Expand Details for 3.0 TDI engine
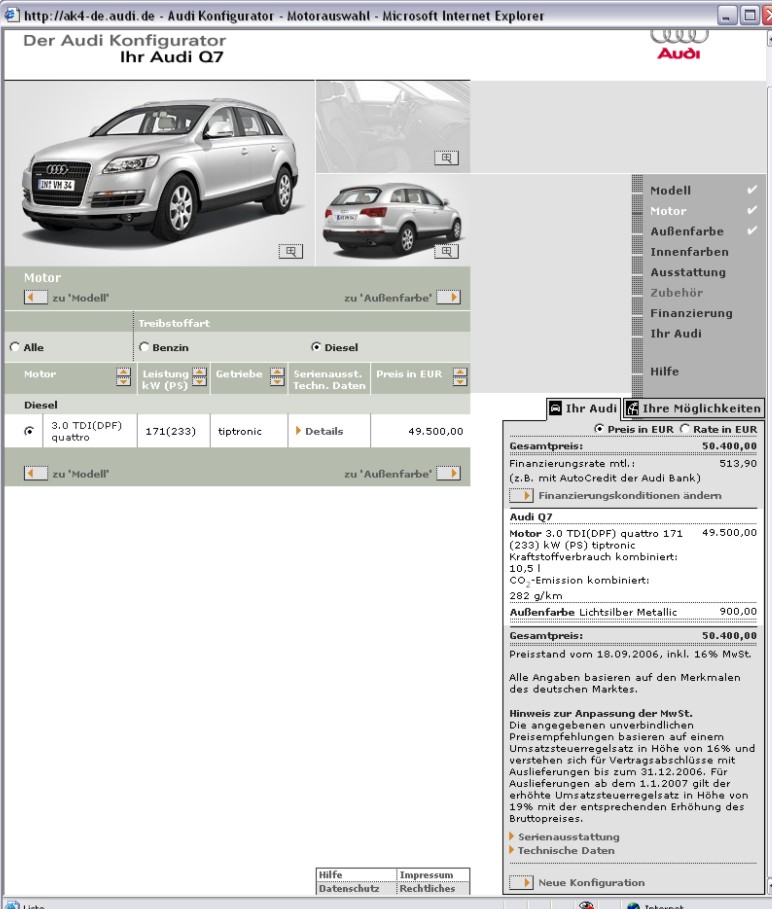This screenshot has height=909, width=772. [x=320, y=431]
